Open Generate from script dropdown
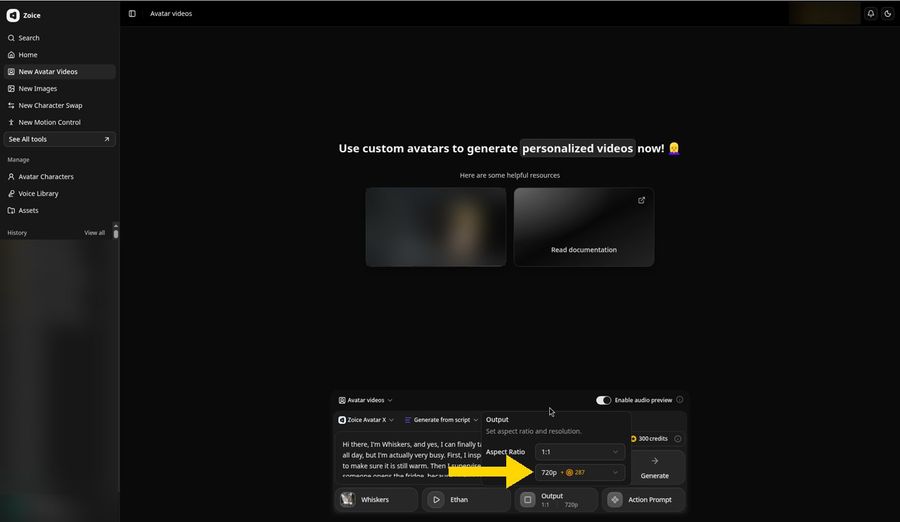This screenshot has width=900, height=522. tap(441, 420)
